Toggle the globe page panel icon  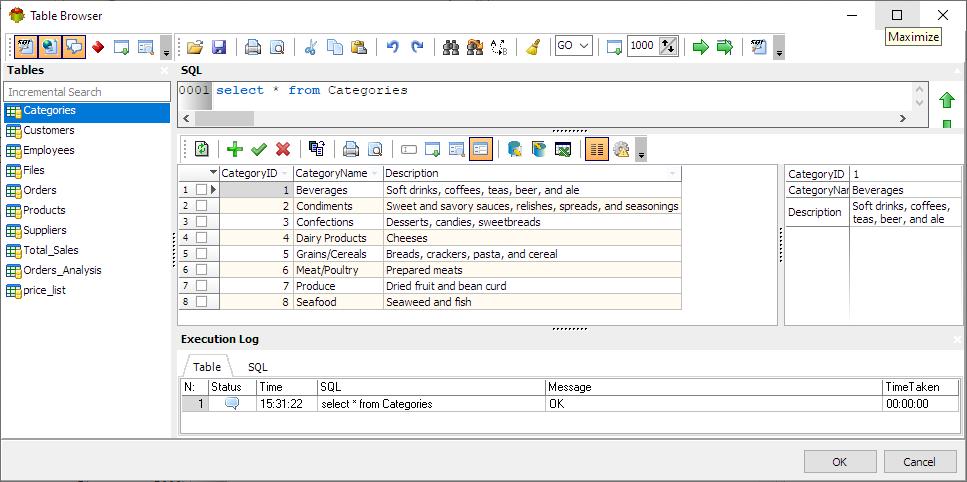(x=49, y=47)
